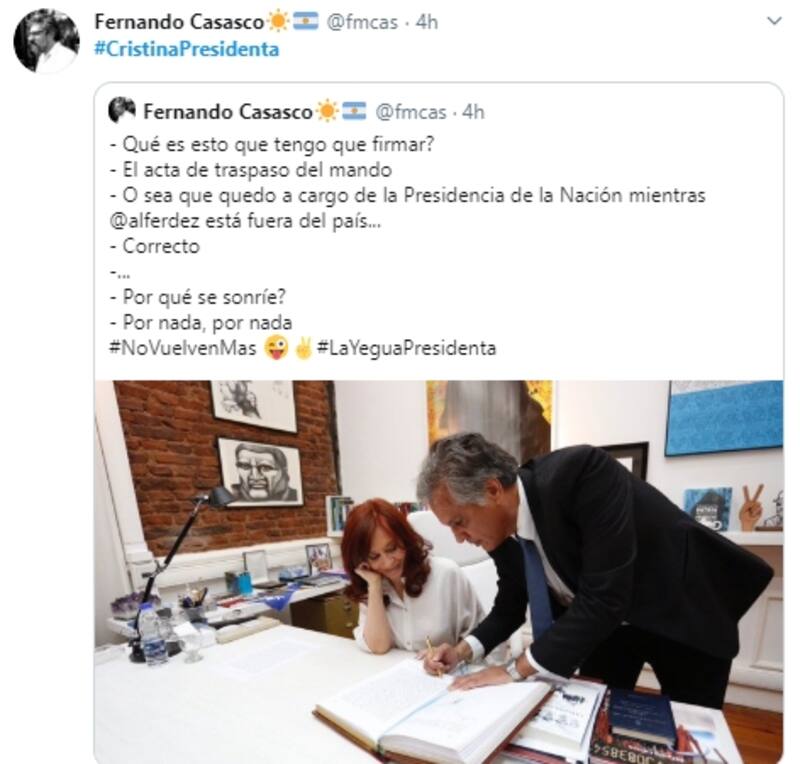Click the 4h timestamp in quoted tweet
The image size is (800, 764).
tap(473, 112)
